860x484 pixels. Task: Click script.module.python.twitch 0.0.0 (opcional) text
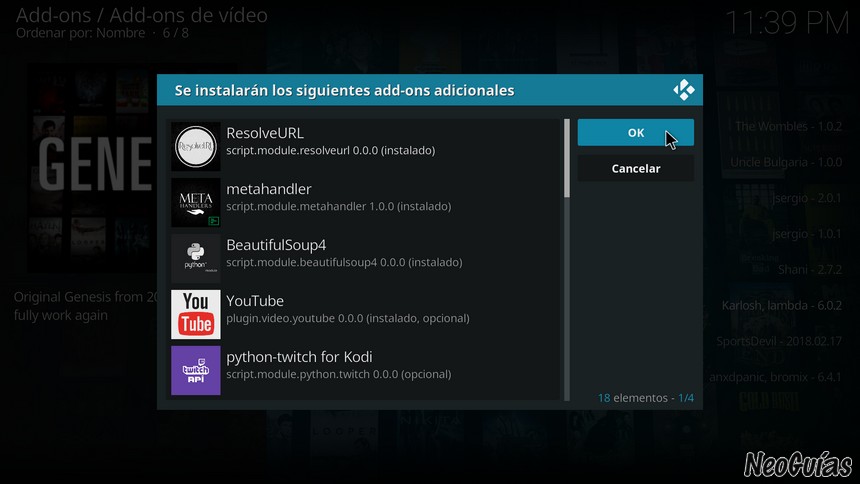[x=339, y=374]
